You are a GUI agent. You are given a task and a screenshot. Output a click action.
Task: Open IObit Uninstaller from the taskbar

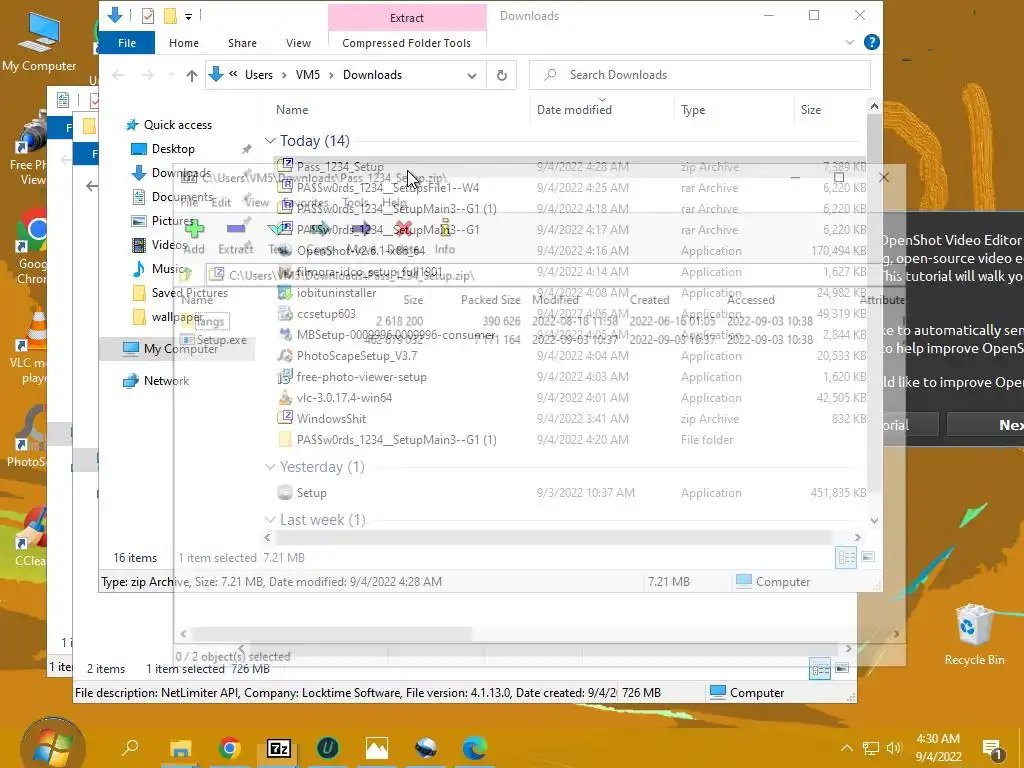click(328, 748)
